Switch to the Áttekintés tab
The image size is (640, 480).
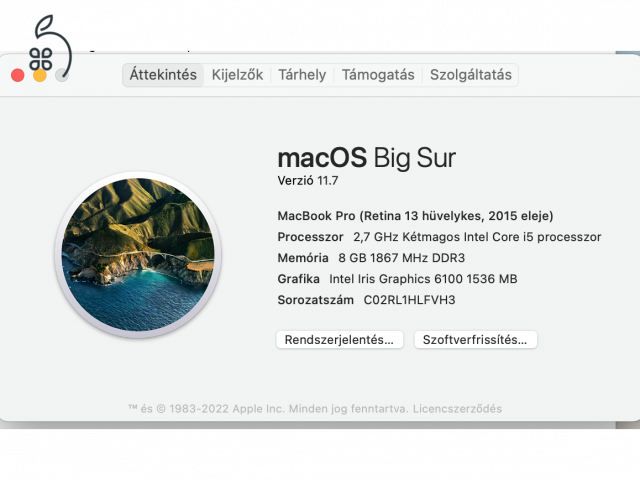(x=163, y=75)
